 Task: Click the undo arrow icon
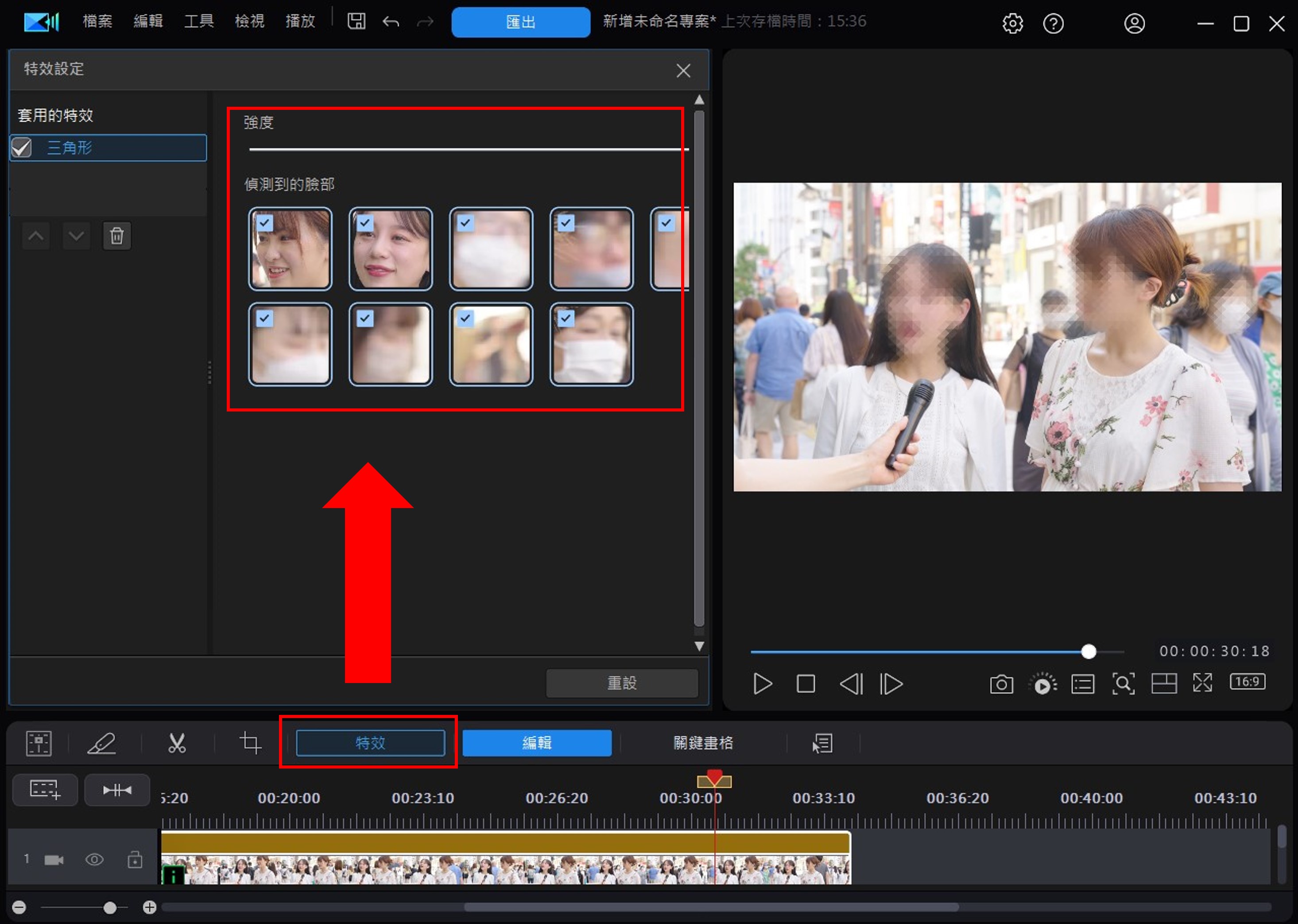391,22
